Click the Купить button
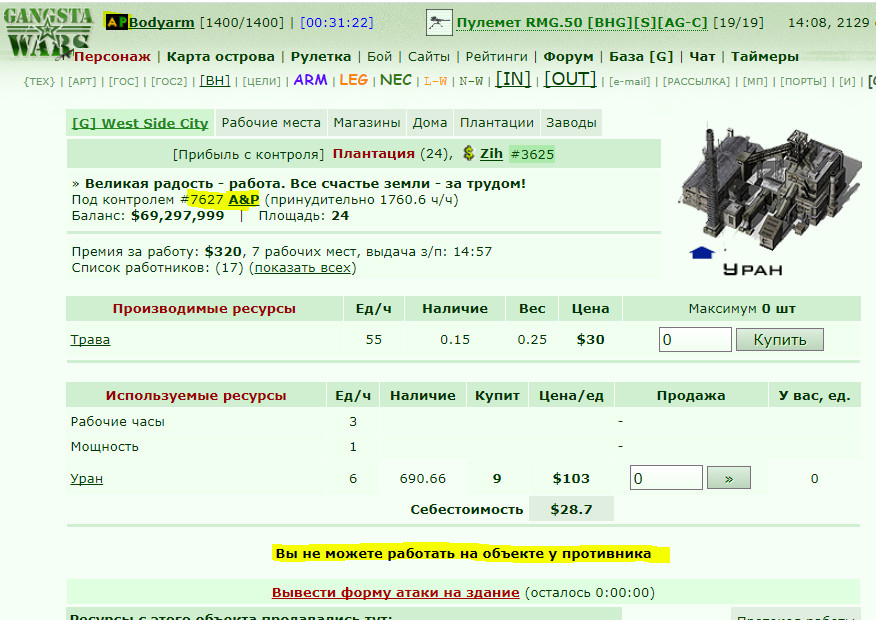This screenshot has width=876, height=620. point(779,340)
